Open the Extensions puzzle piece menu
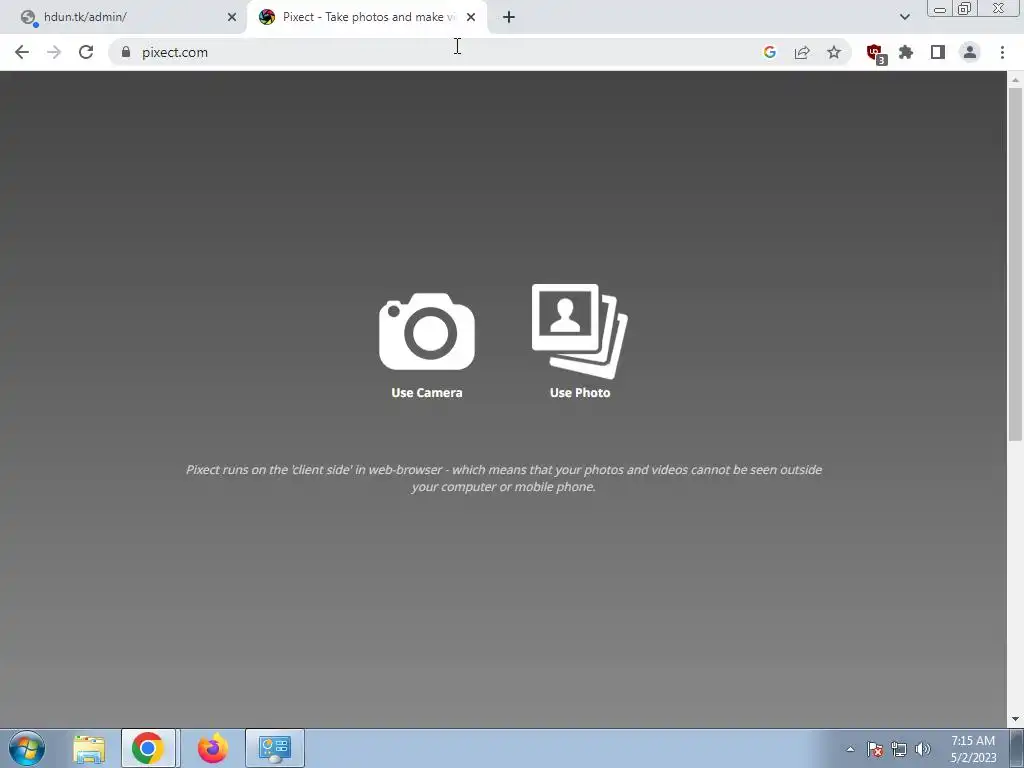The height and width of the screenshot is (768, 1024). pos(906,52)
